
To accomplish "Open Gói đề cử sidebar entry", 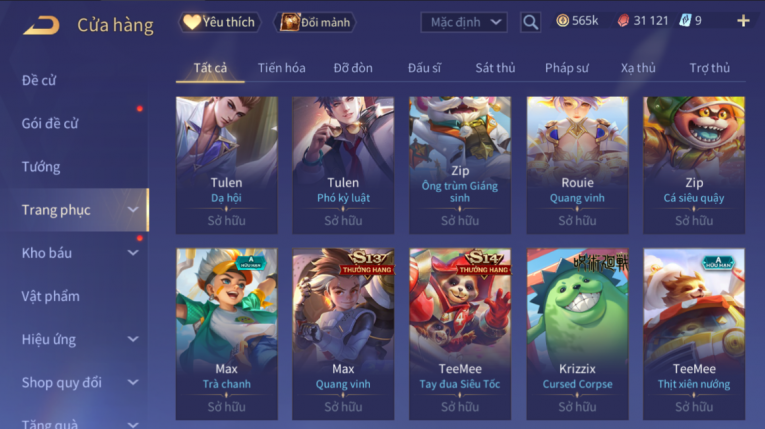I will coord(50,123).
